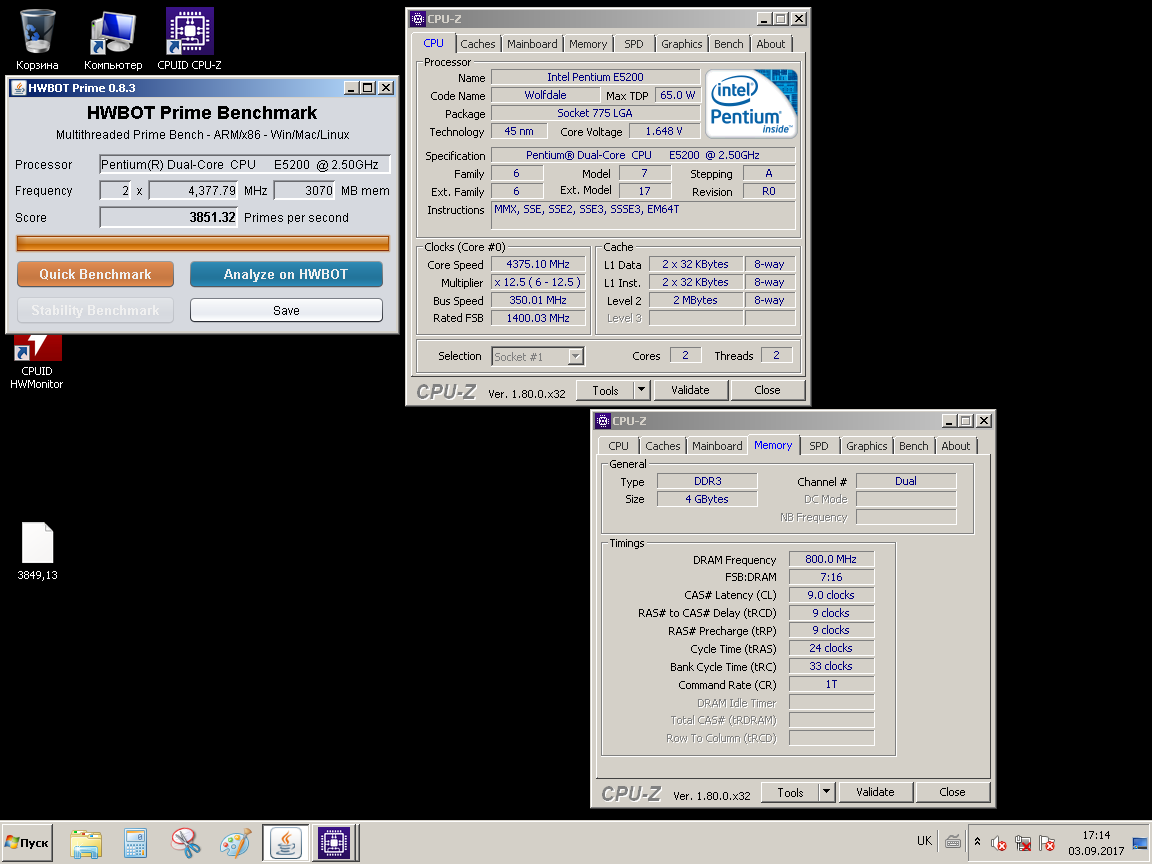Open the Caches tab in the CPU-Z window showing the CPU tab
Image resolution: width=1152 pixels, height=864 pixels.
478,44
